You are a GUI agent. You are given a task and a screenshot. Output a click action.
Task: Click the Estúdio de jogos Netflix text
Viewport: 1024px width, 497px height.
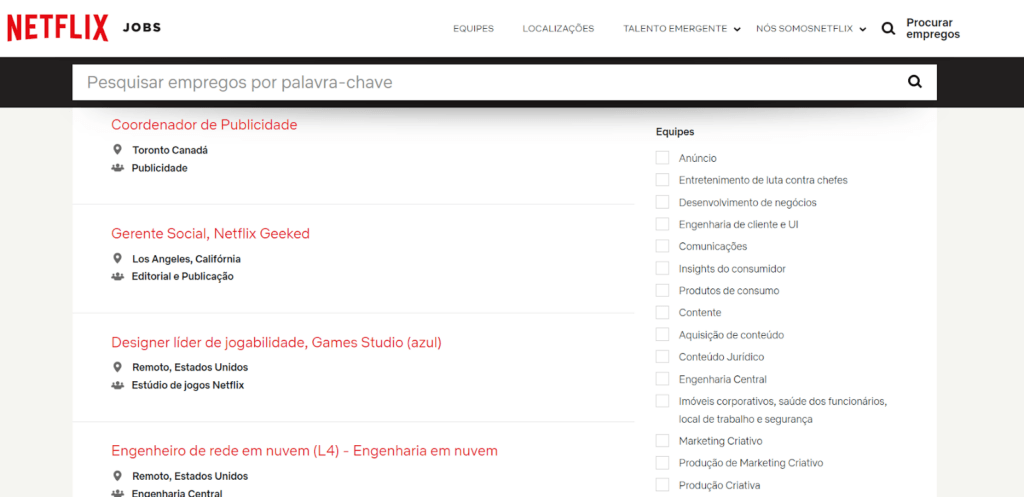[x=187, y=385]
